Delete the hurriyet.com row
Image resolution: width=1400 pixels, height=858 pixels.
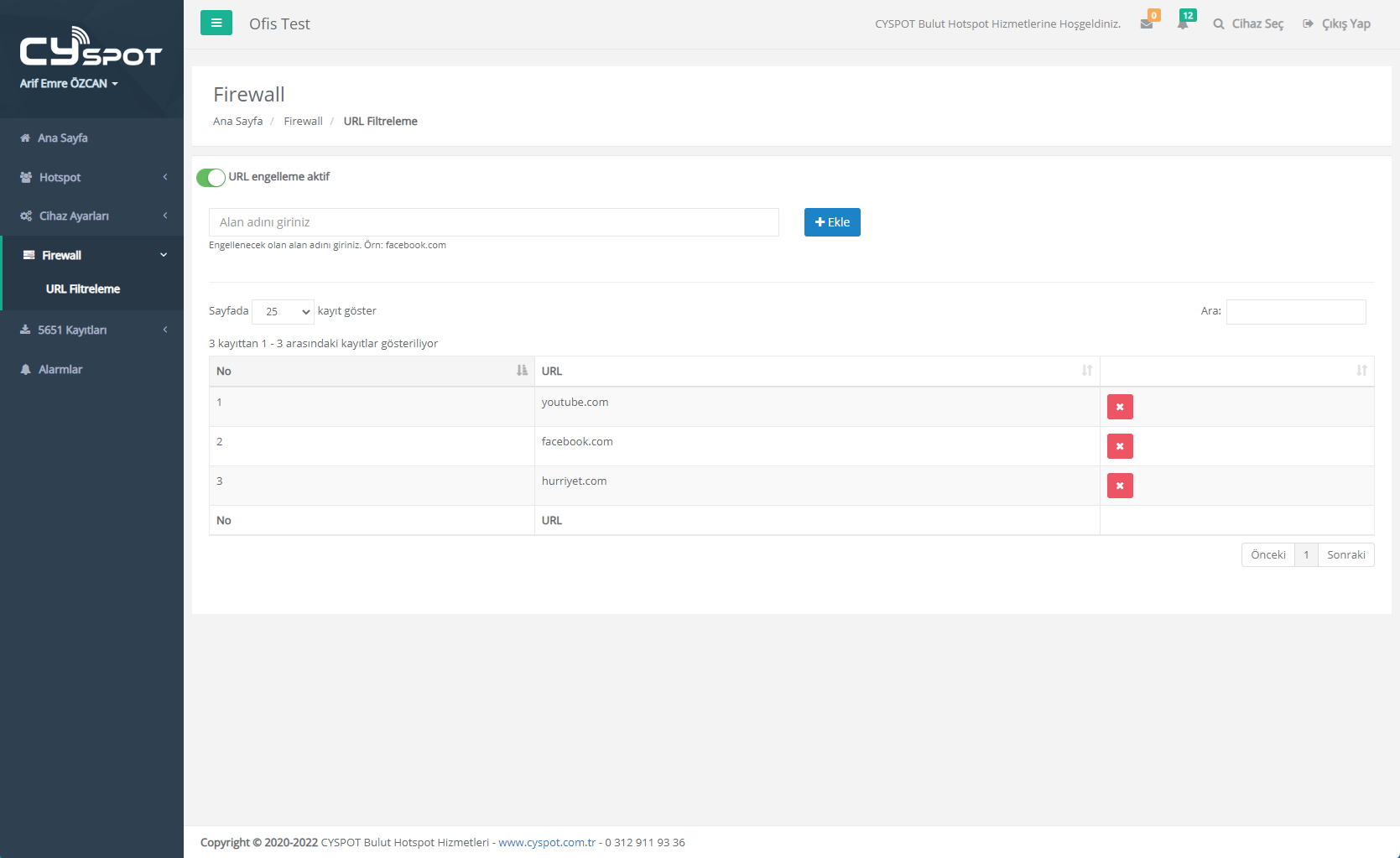(x=1119, y=486)
